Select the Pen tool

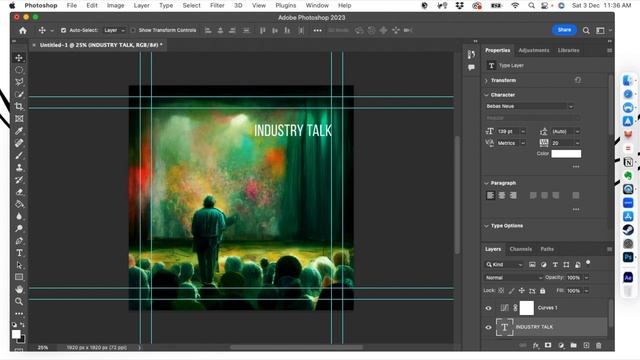19,241
